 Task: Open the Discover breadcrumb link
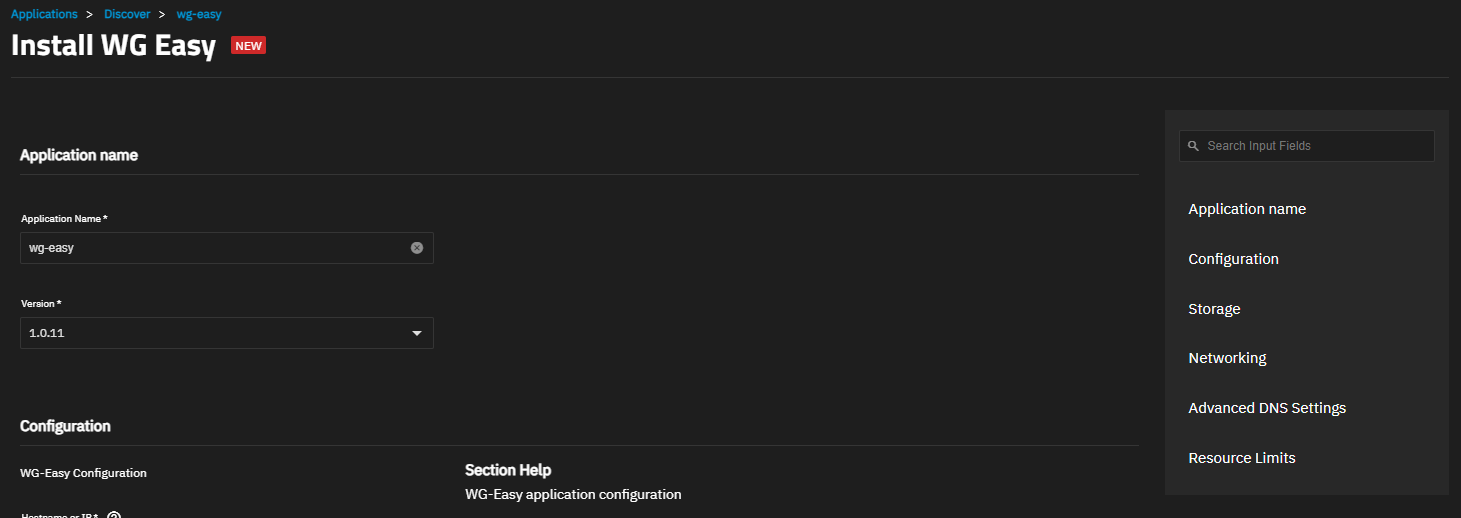pos(127,14)
